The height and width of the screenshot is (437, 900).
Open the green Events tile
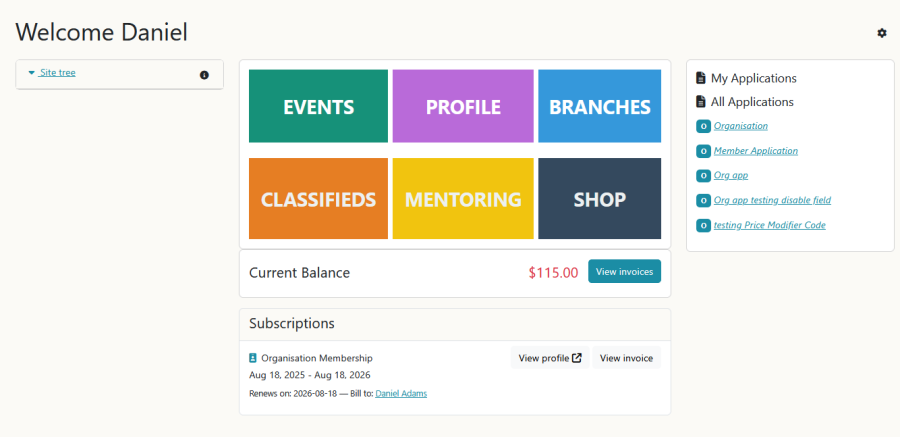click(318, 106)
